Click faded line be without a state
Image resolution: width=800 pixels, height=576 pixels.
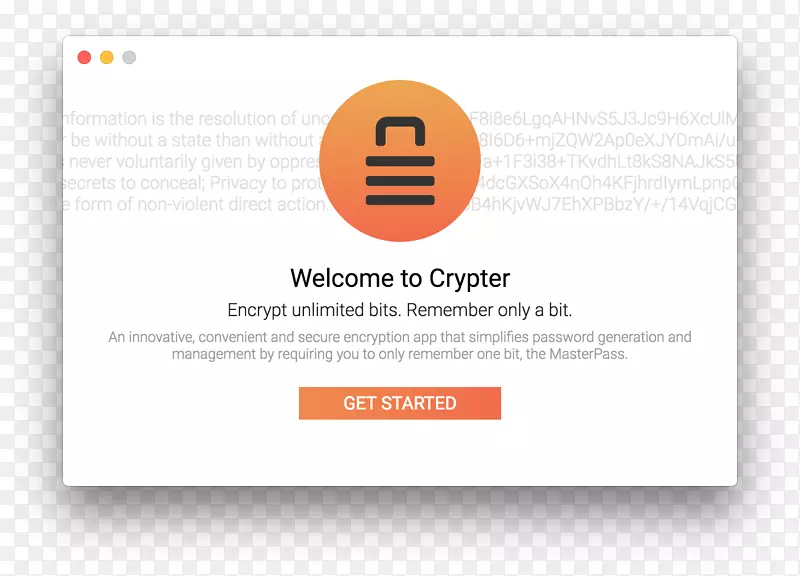[x=191, y=140]
